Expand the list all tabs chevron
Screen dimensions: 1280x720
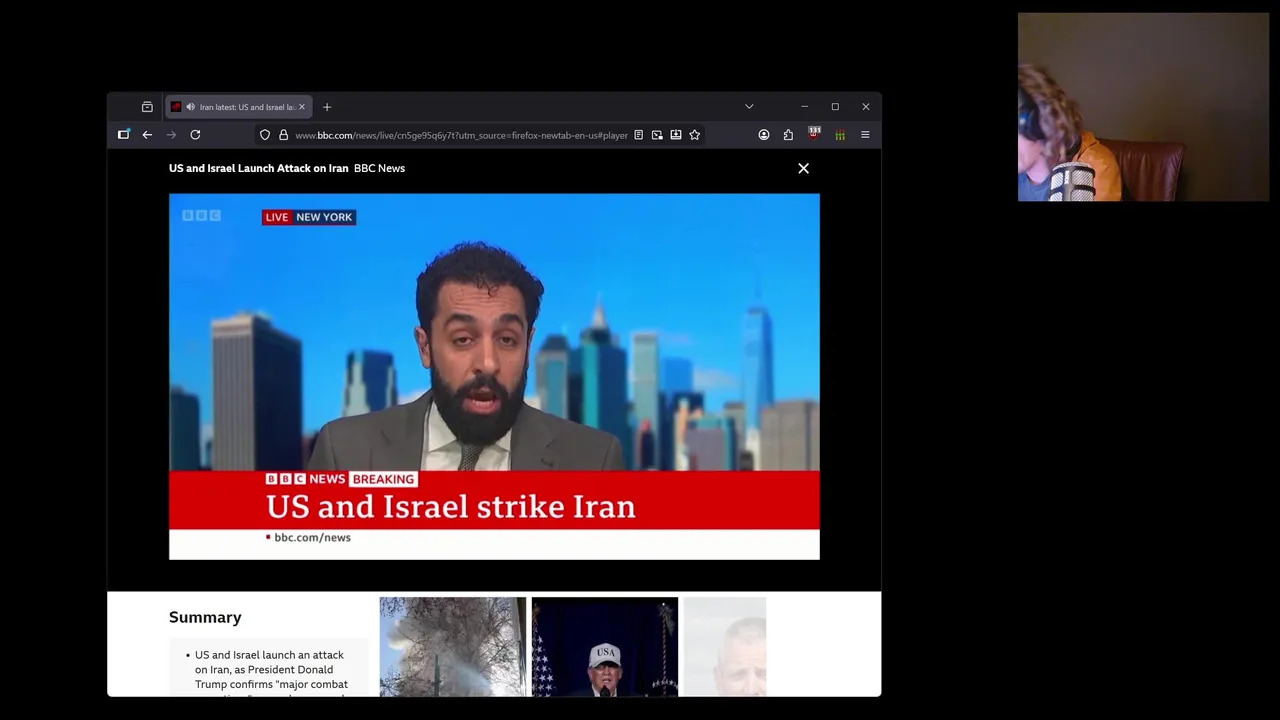749,107
